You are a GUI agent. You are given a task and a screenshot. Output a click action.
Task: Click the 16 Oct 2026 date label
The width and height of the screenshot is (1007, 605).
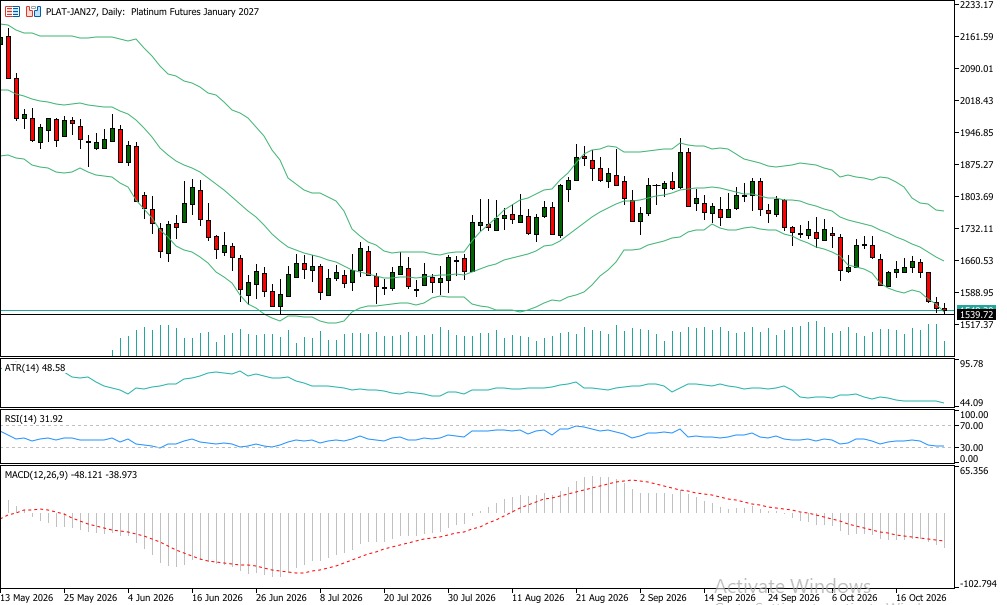click(x=921, y=597)
